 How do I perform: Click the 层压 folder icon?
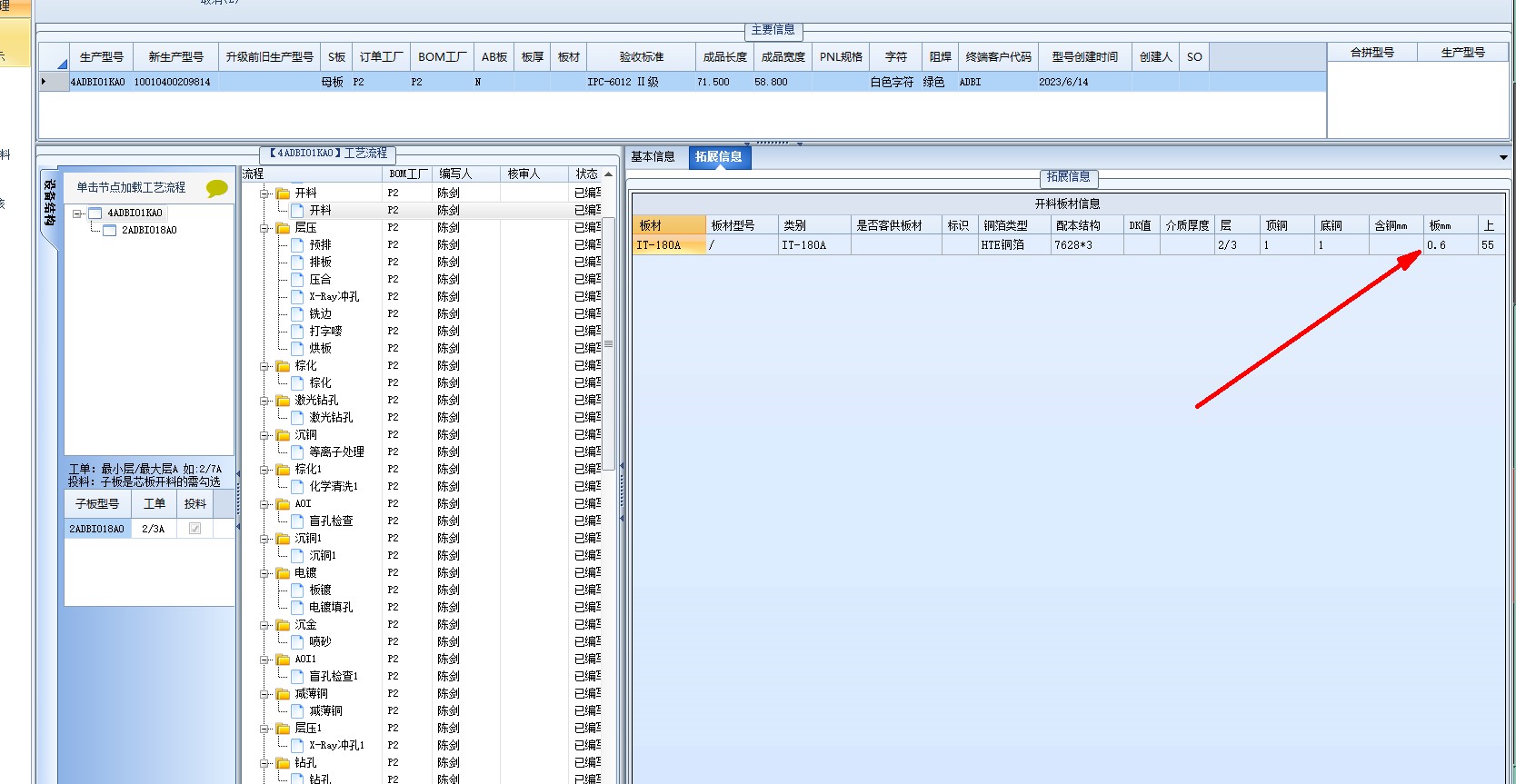[283, 228]
